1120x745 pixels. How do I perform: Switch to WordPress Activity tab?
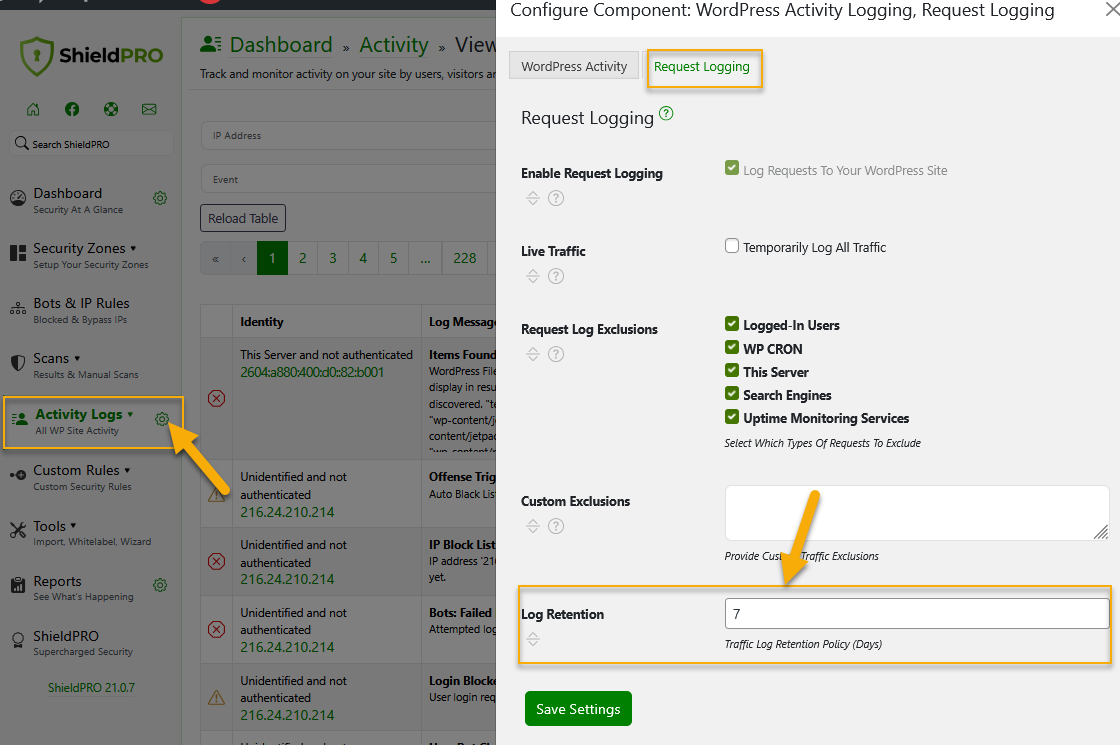point(574,66)
